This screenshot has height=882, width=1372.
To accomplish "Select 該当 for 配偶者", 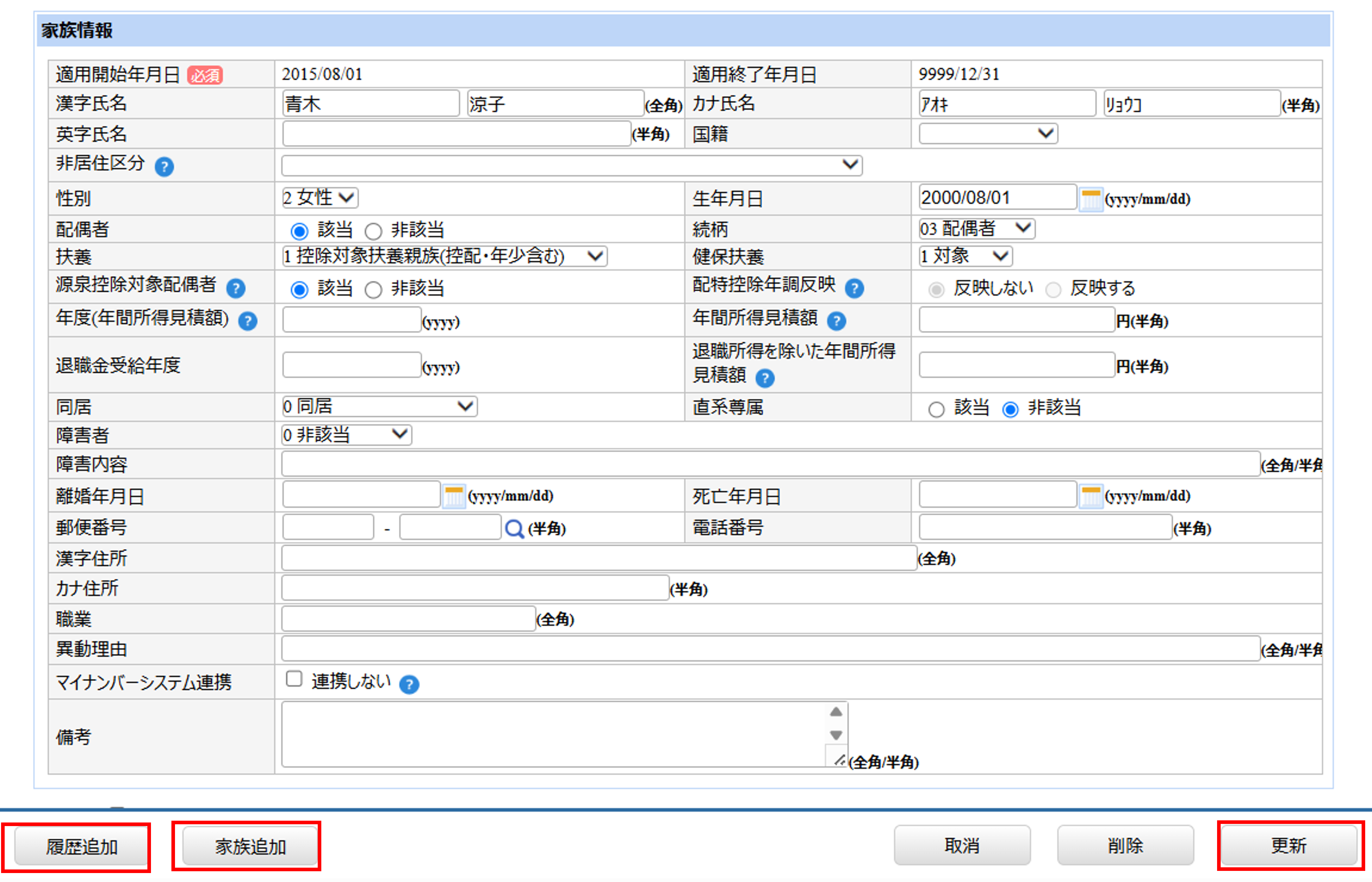I will (x=299, y=231).
